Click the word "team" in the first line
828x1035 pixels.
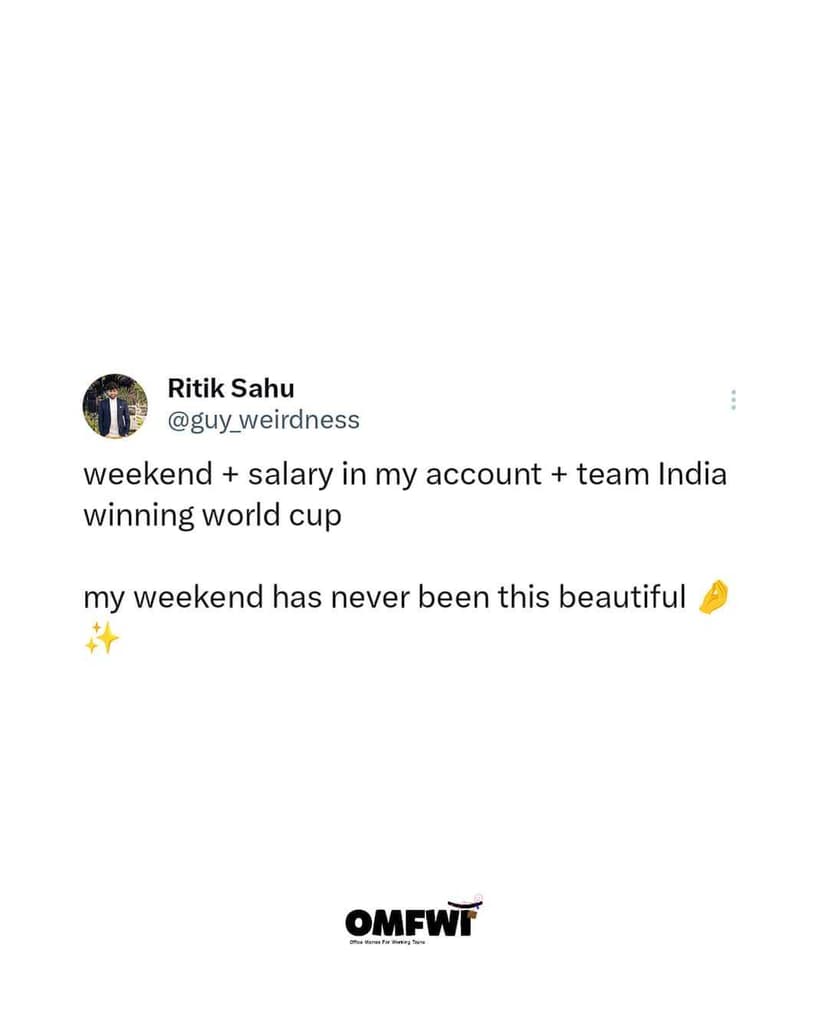613,475
